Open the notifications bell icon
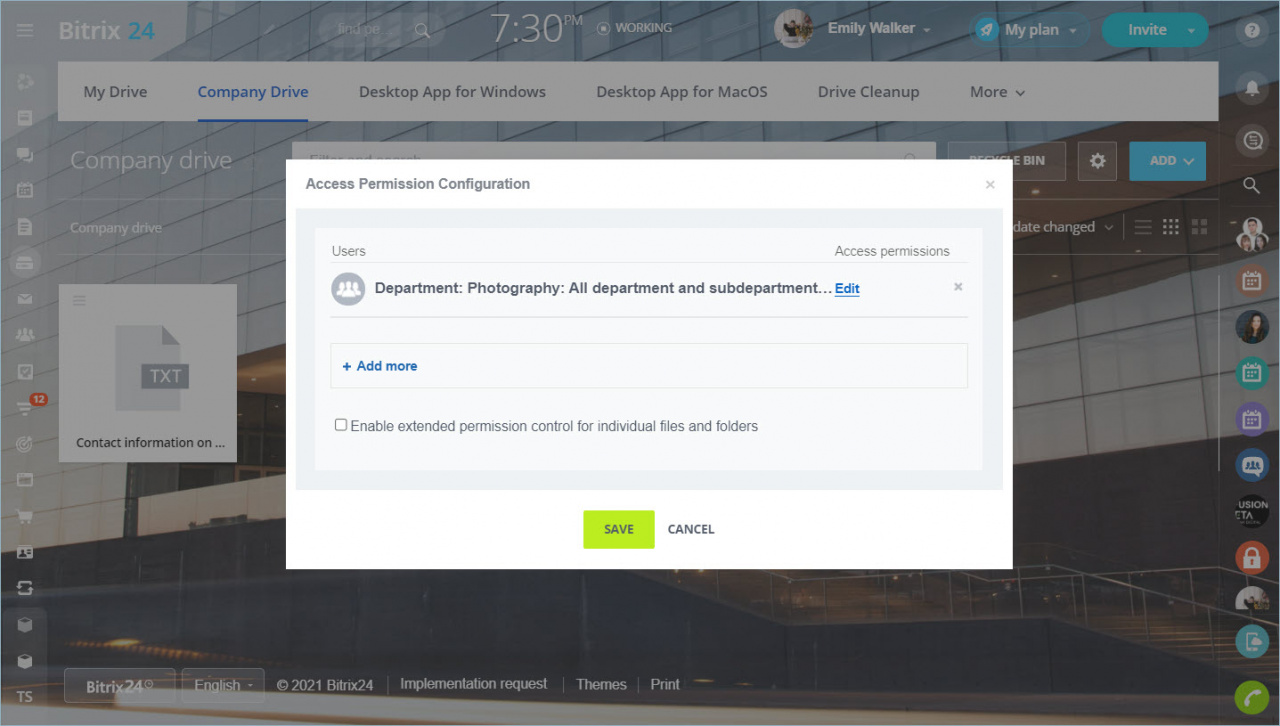 [1252, 88]
